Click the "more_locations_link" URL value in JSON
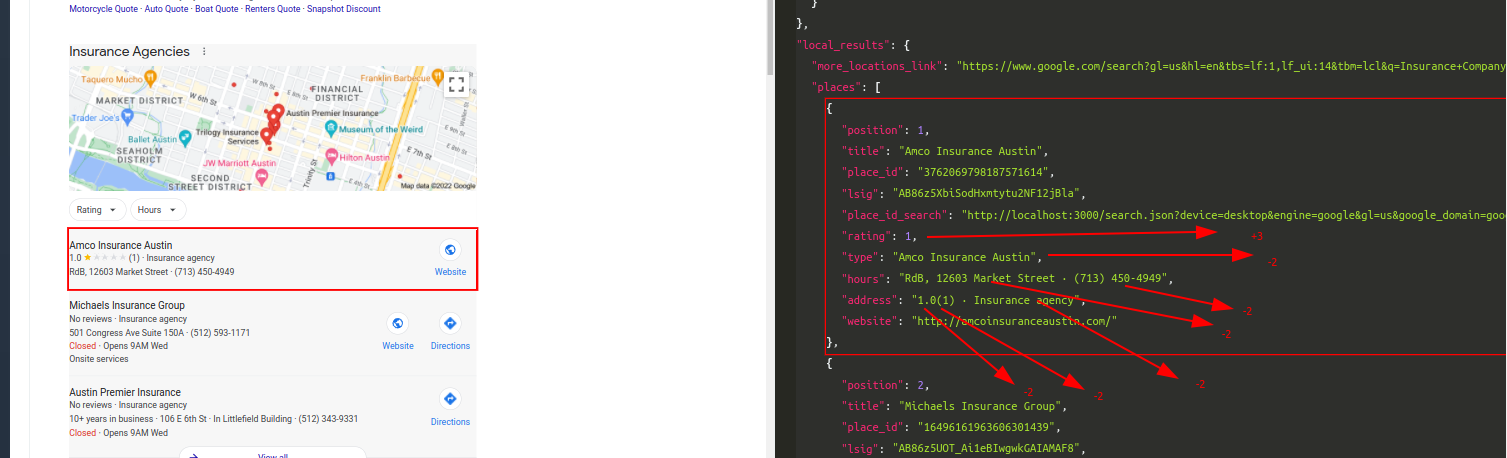1507x458 pixels. 1231,66
